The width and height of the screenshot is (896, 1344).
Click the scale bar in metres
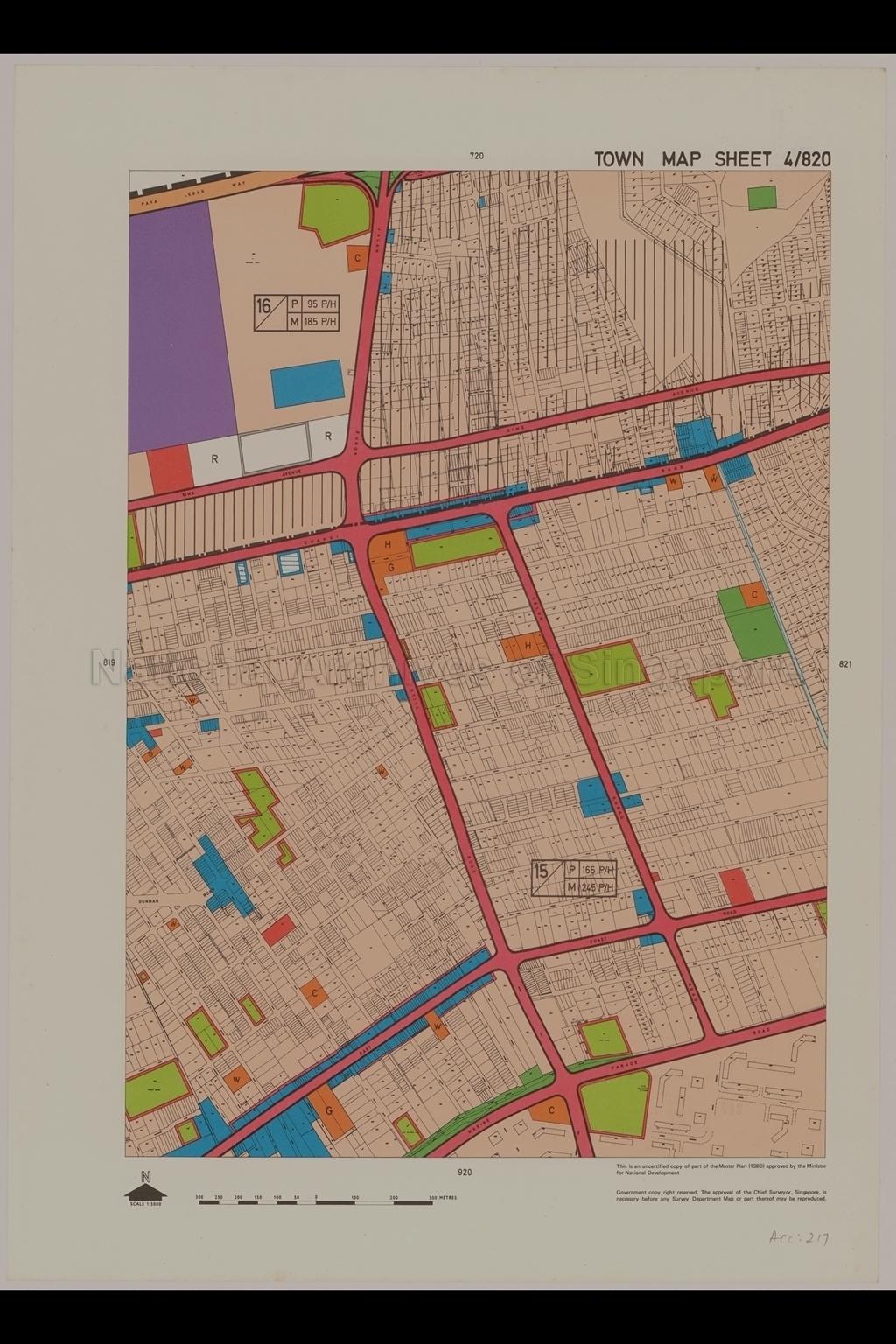pyautogui.click(x=315, y=1201)
